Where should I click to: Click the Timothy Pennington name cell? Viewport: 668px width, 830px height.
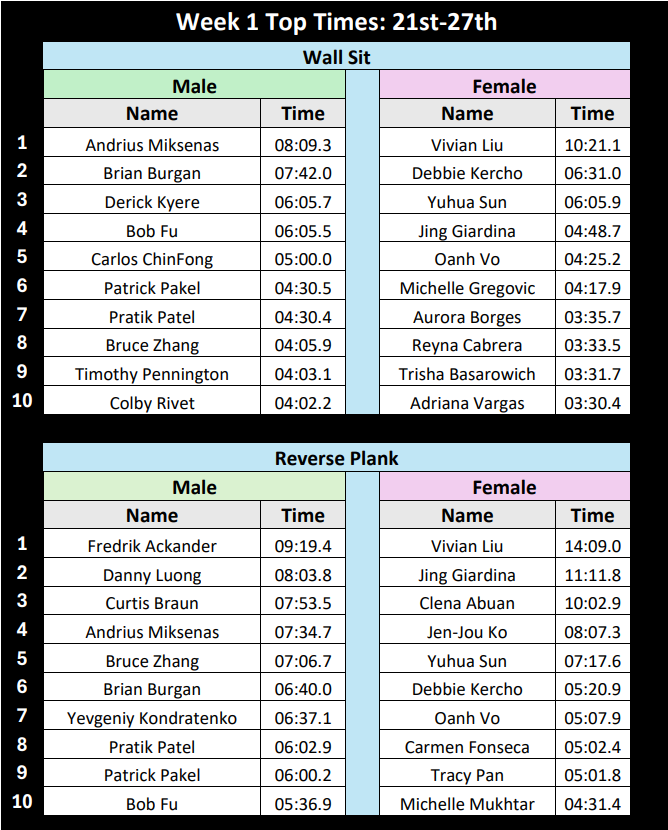(152, 374)
